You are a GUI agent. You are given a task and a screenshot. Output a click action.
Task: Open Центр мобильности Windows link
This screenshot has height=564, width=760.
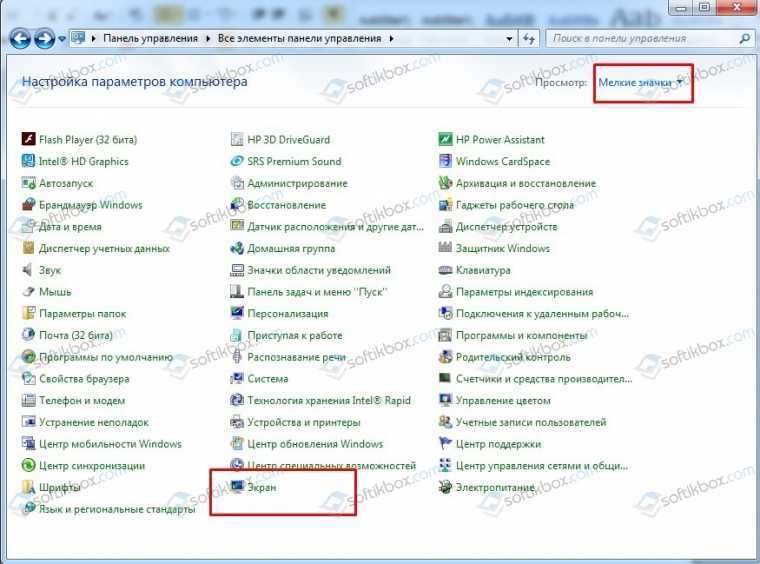coord(110,443)
